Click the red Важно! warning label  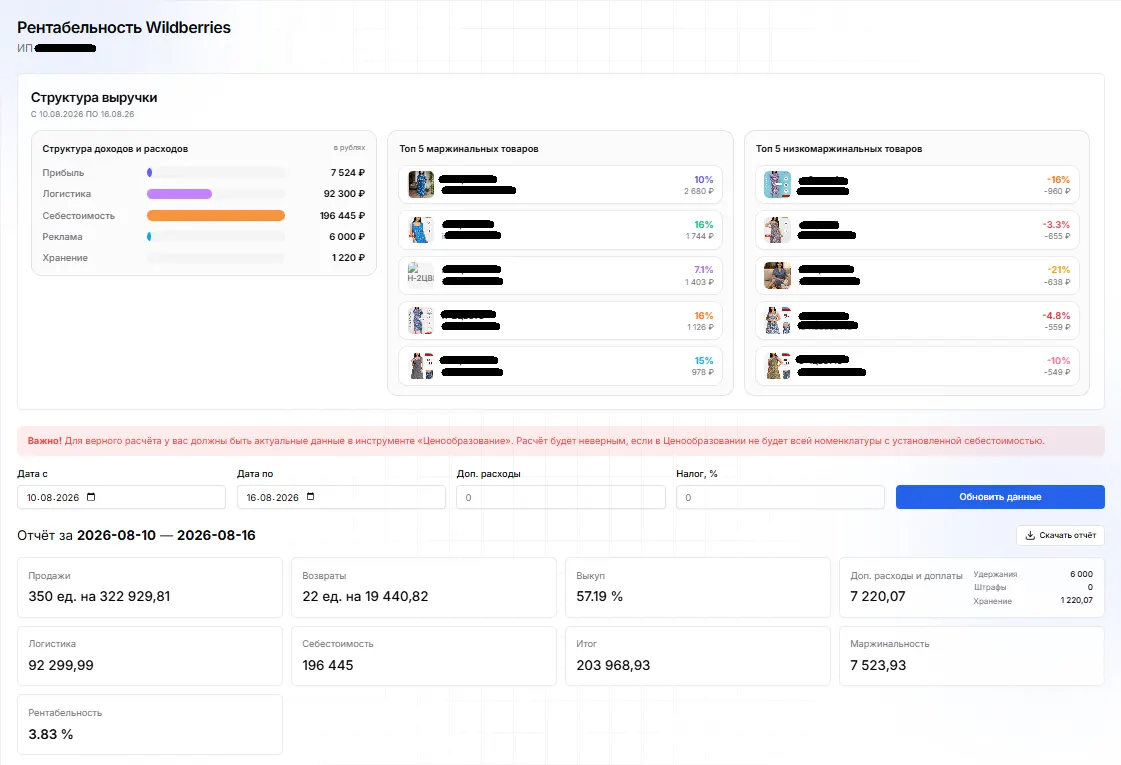pyautogui.click(x=45, y=441)
